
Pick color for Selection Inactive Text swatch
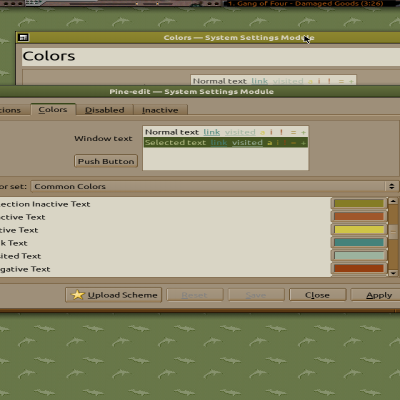pyautogui.click(x=359, y=204)
